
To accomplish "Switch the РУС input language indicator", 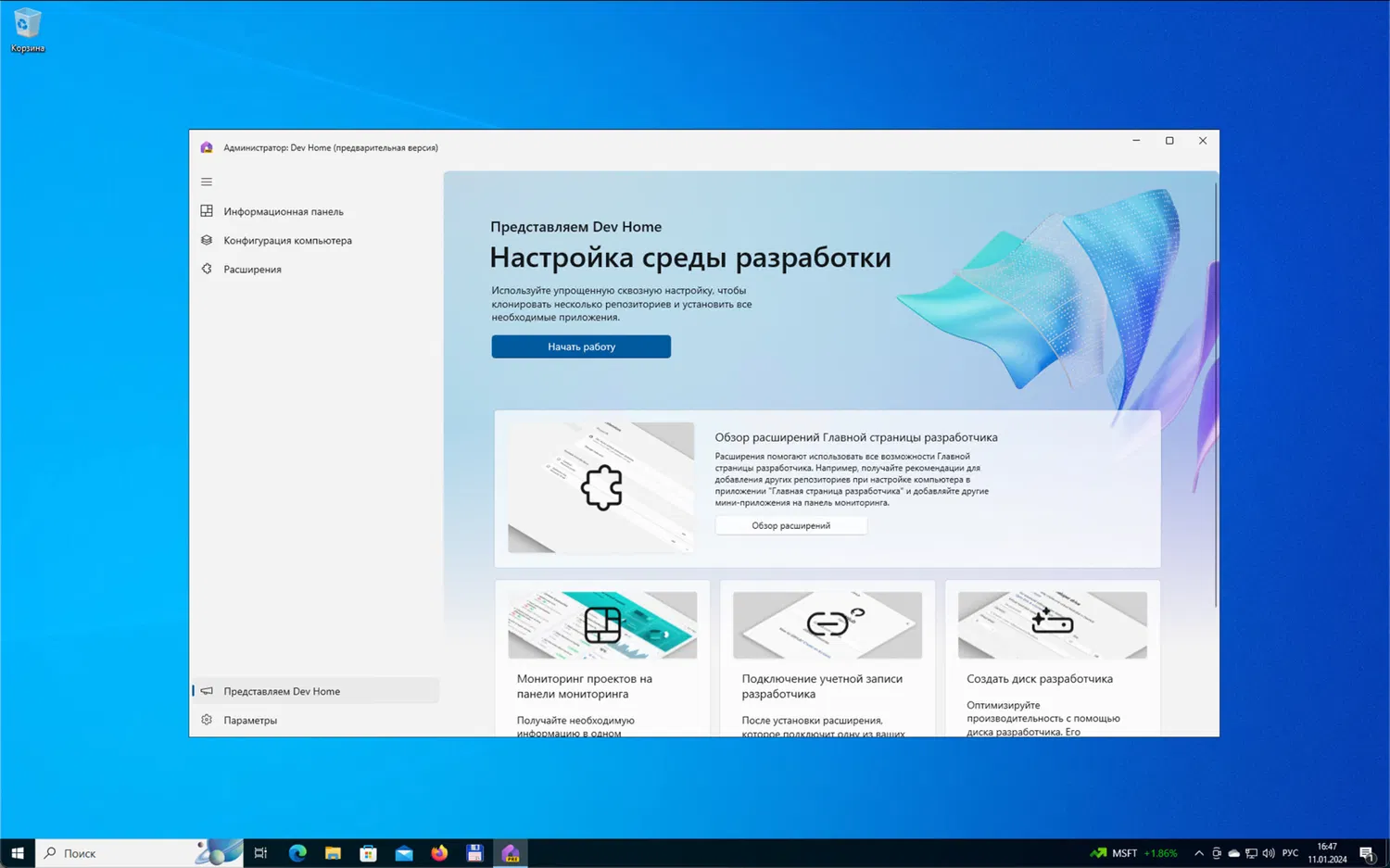I will 1290,853.
